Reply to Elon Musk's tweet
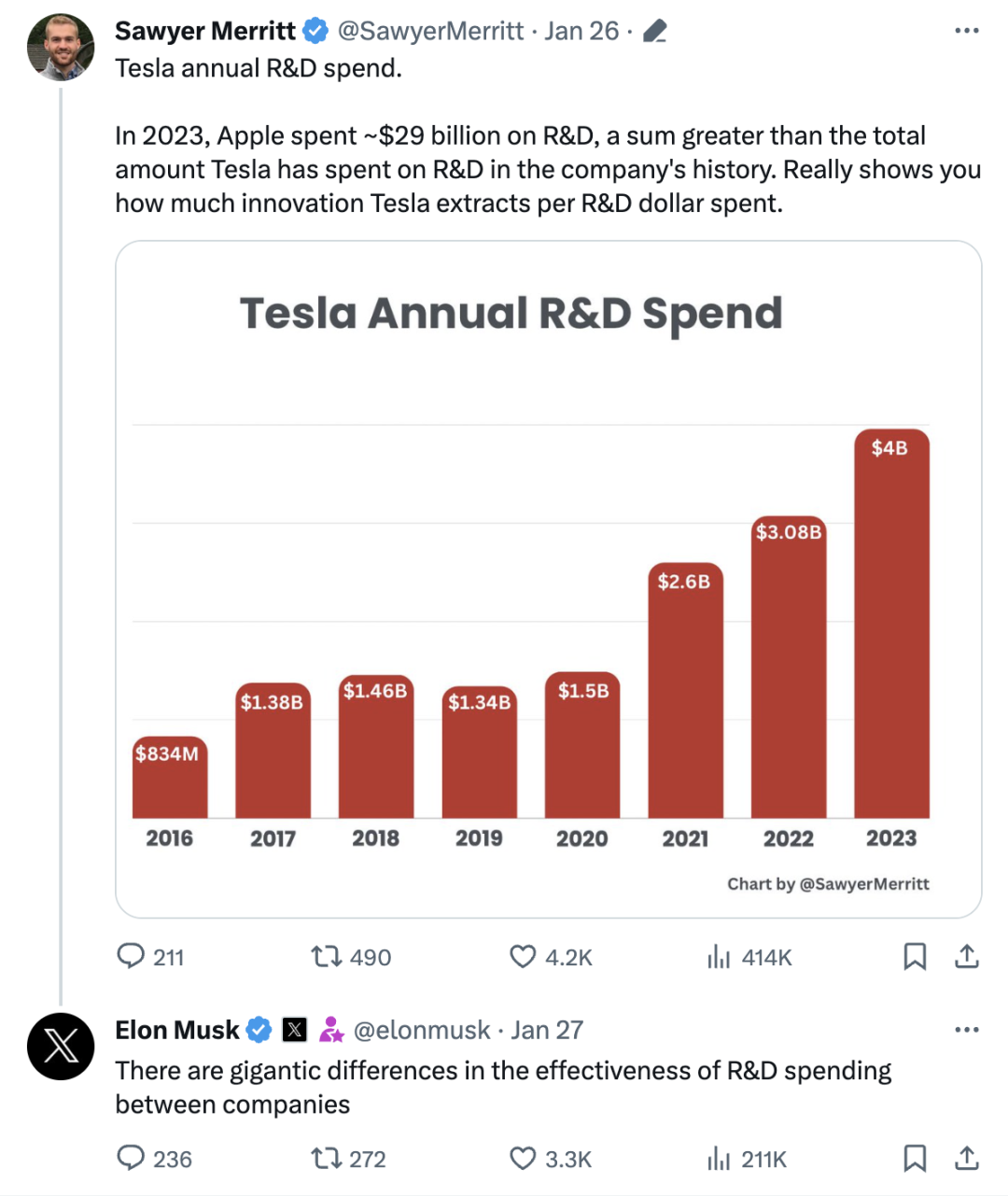The height and width of the screenshot is (1196, 1008). (x=131, y=1159)
